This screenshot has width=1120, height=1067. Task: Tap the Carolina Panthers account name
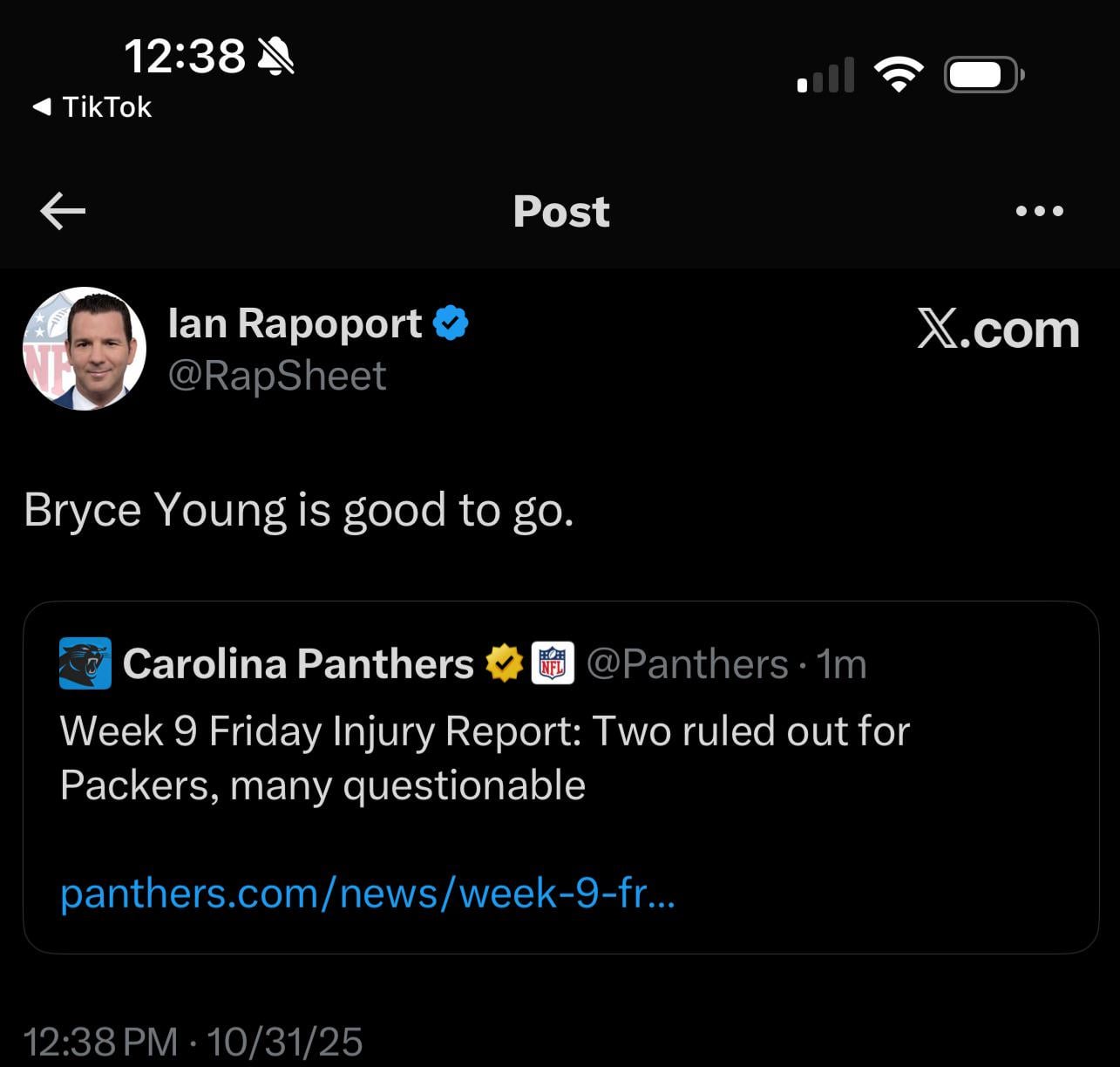pyautogui.click(x=298, y=663)
